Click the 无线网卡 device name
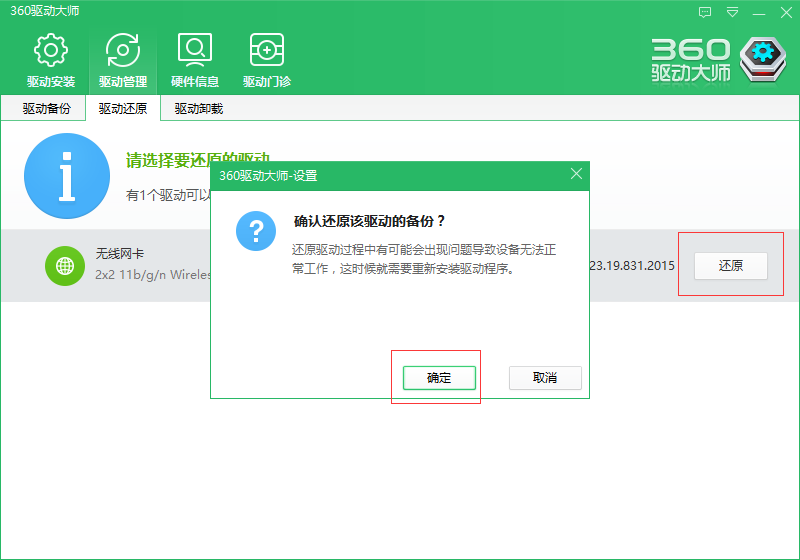Viewport: 800px width, 560px height. click(x=120, y=253)
